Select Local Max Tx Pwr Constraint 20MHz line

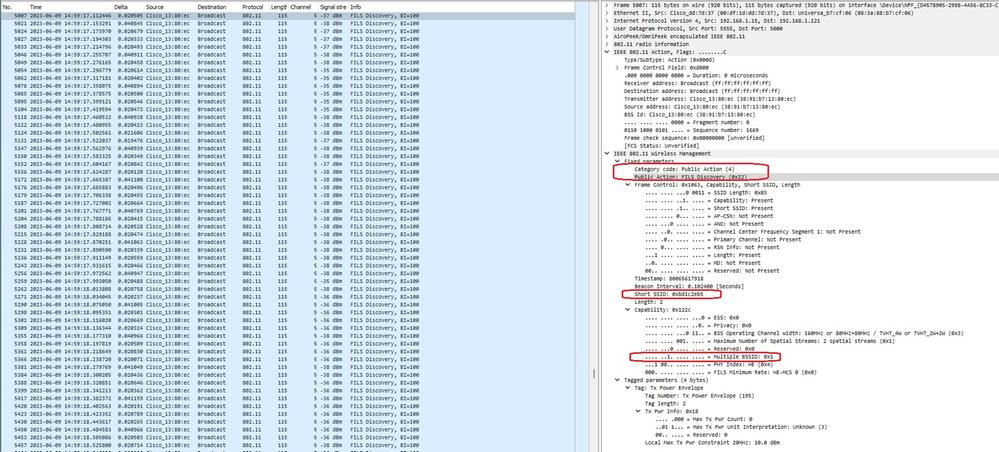click(712, 442)
